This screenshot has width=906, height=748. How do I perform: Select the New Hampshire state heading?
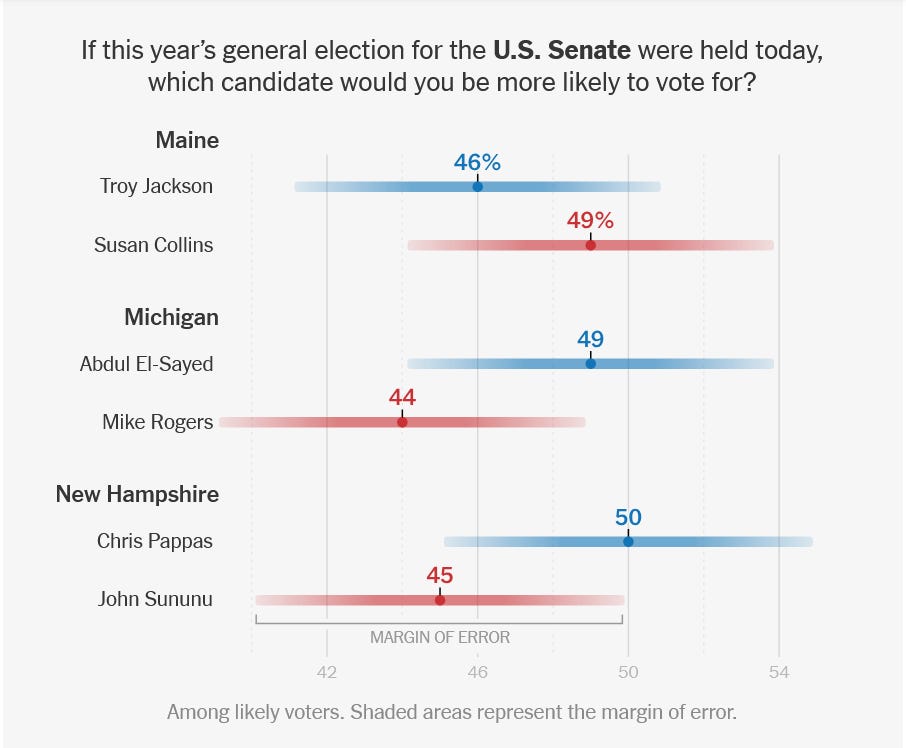138,494
